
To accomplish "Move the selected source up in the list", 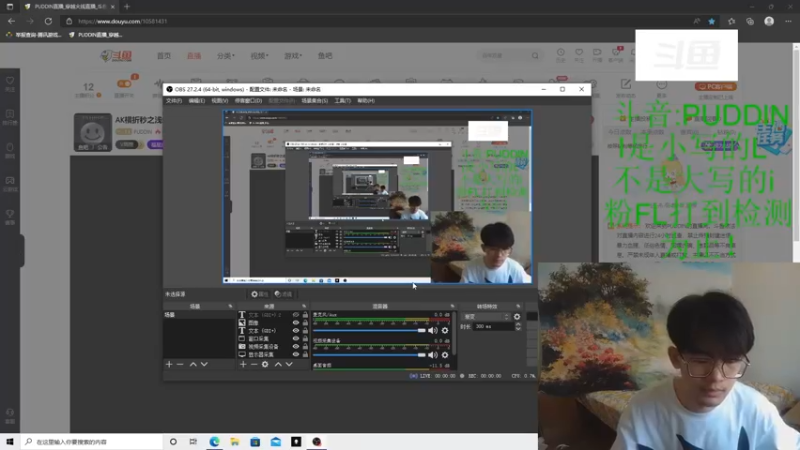I will pos(278,364).
